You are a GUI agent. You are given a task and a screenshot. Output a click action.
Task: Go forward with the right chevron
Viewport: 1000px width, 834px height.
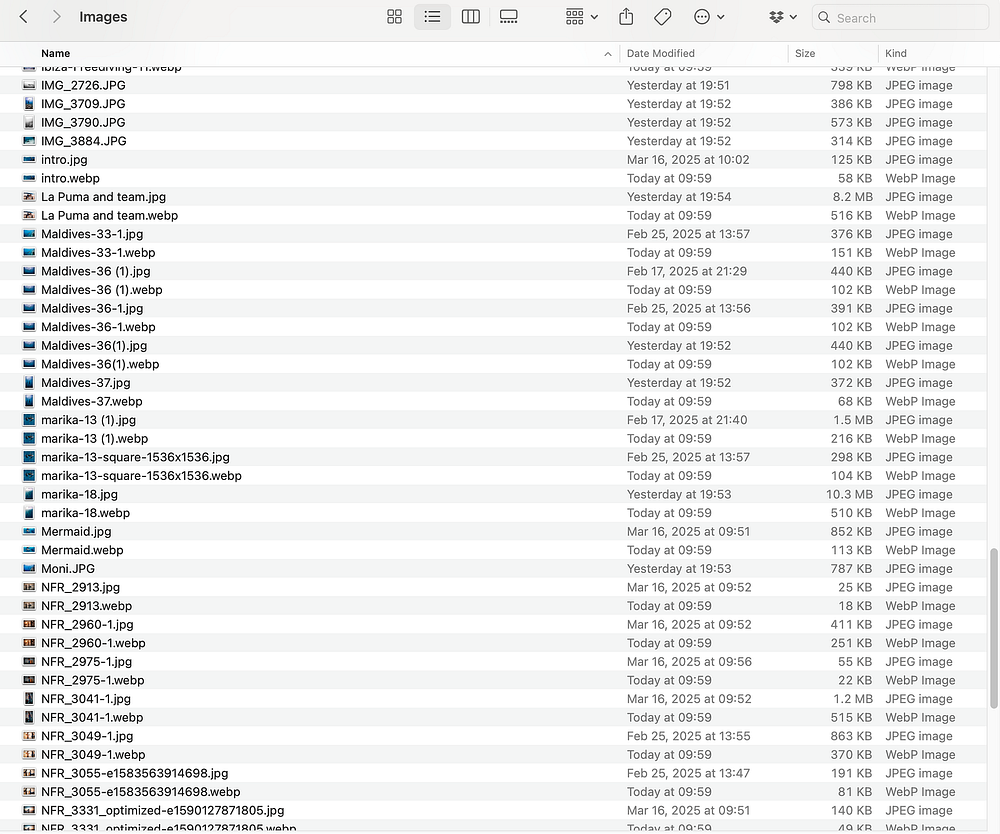click(x=56, y=17)
